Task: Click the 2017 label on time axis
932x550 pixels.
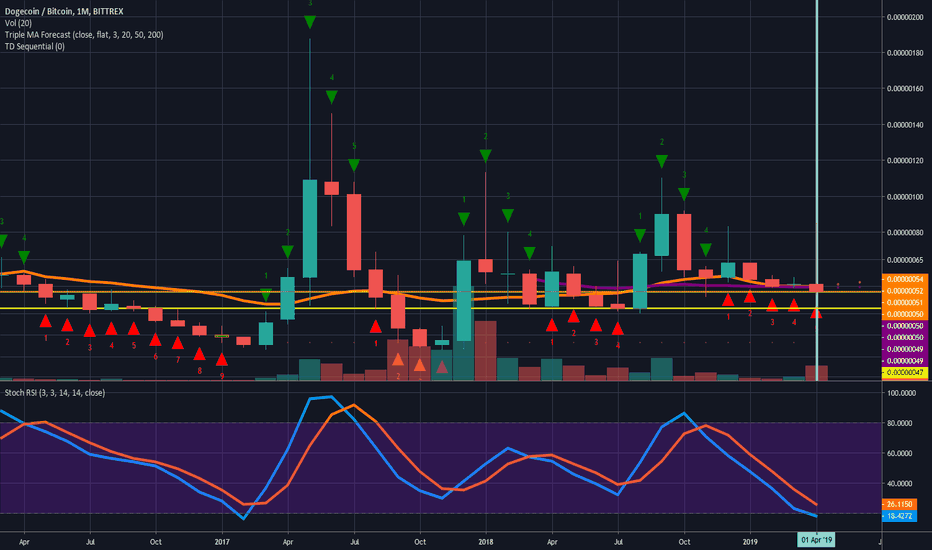Action: [222, 542]
